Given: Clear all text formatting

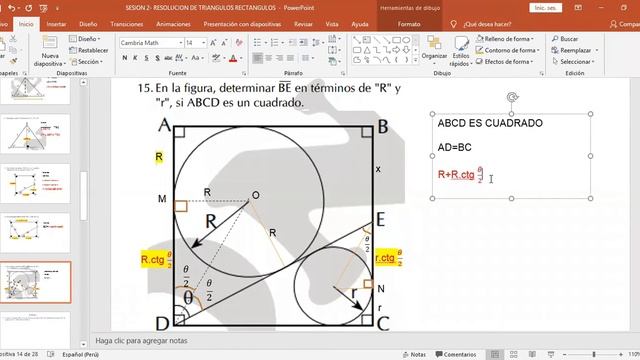Looking at the screenshot, I should point(239,43).
